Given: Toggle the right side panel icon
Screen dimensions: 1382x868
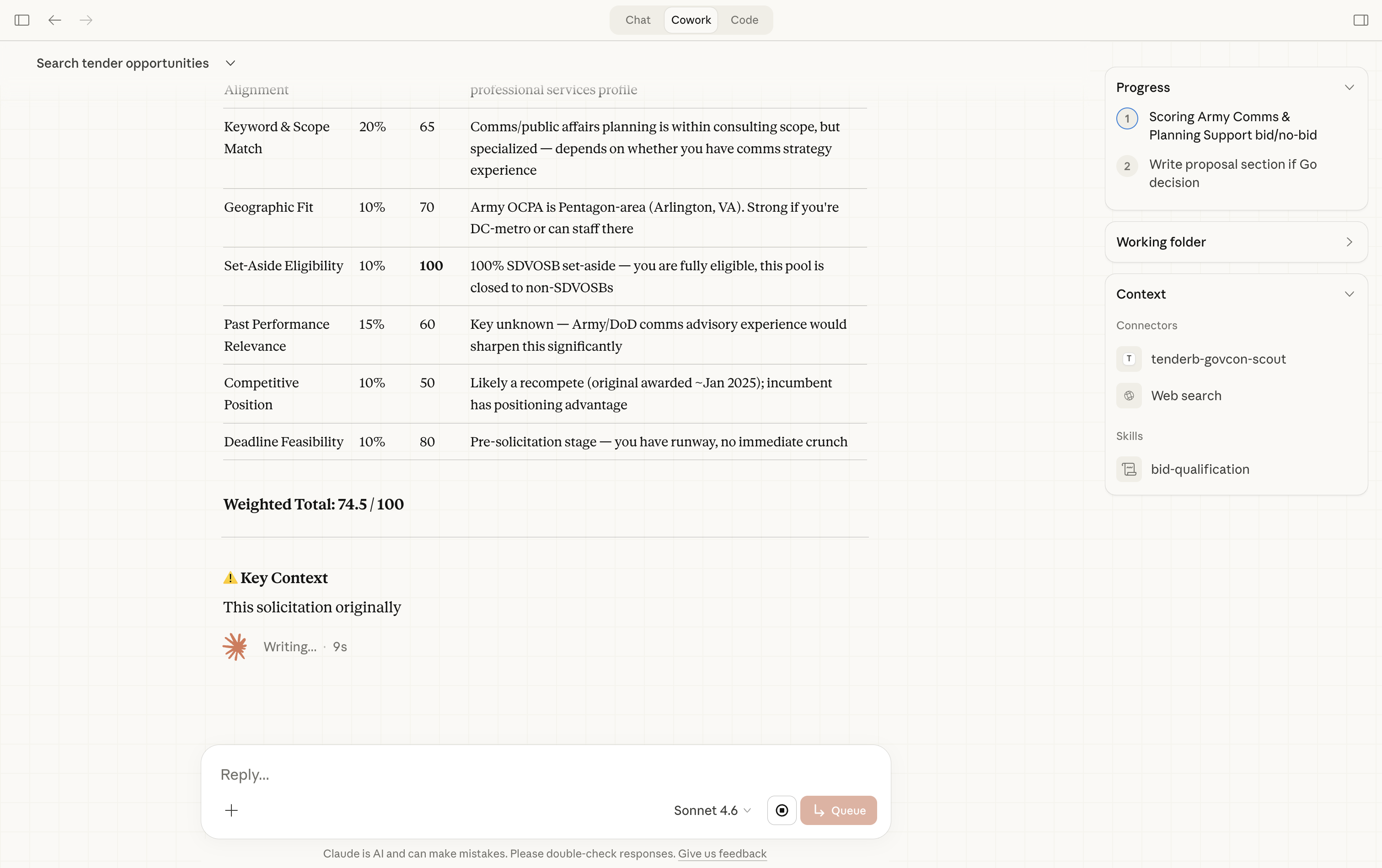Looking at the screenshot, I should click(x=1360, y=20).
